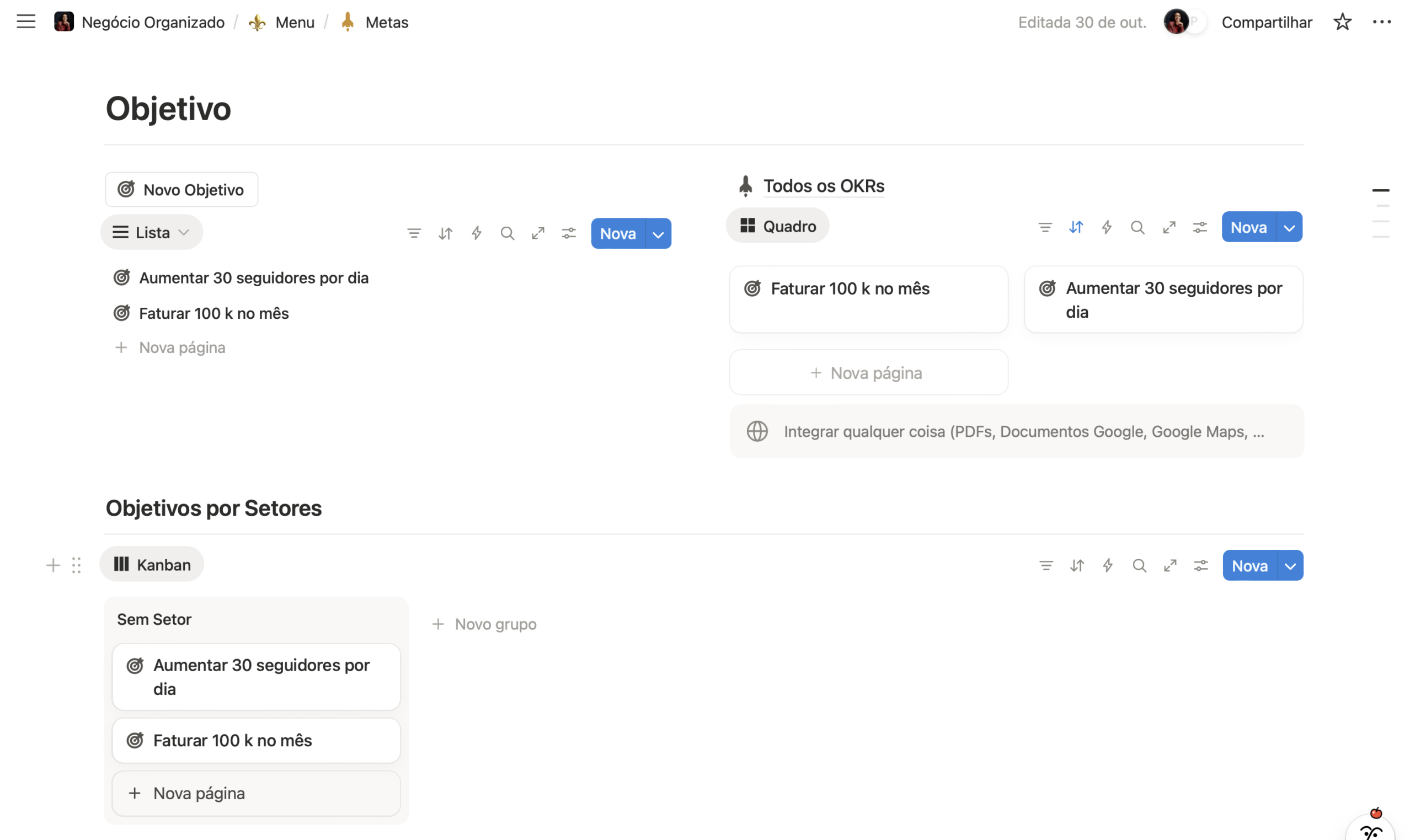Expand the Todos os OKRs database fullscreen
Viewport: 1410px width, 840px height.
pyautogui.click(x=1169, y=228)
